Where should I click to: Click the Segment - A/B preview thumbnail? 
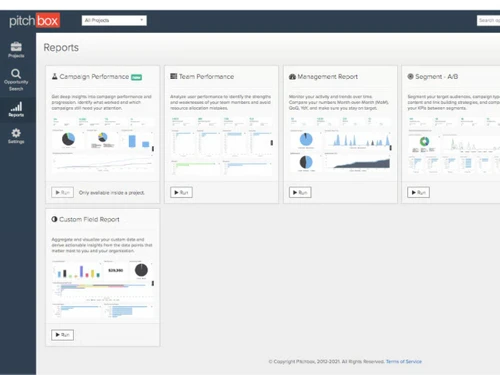(x=453, y=145)
